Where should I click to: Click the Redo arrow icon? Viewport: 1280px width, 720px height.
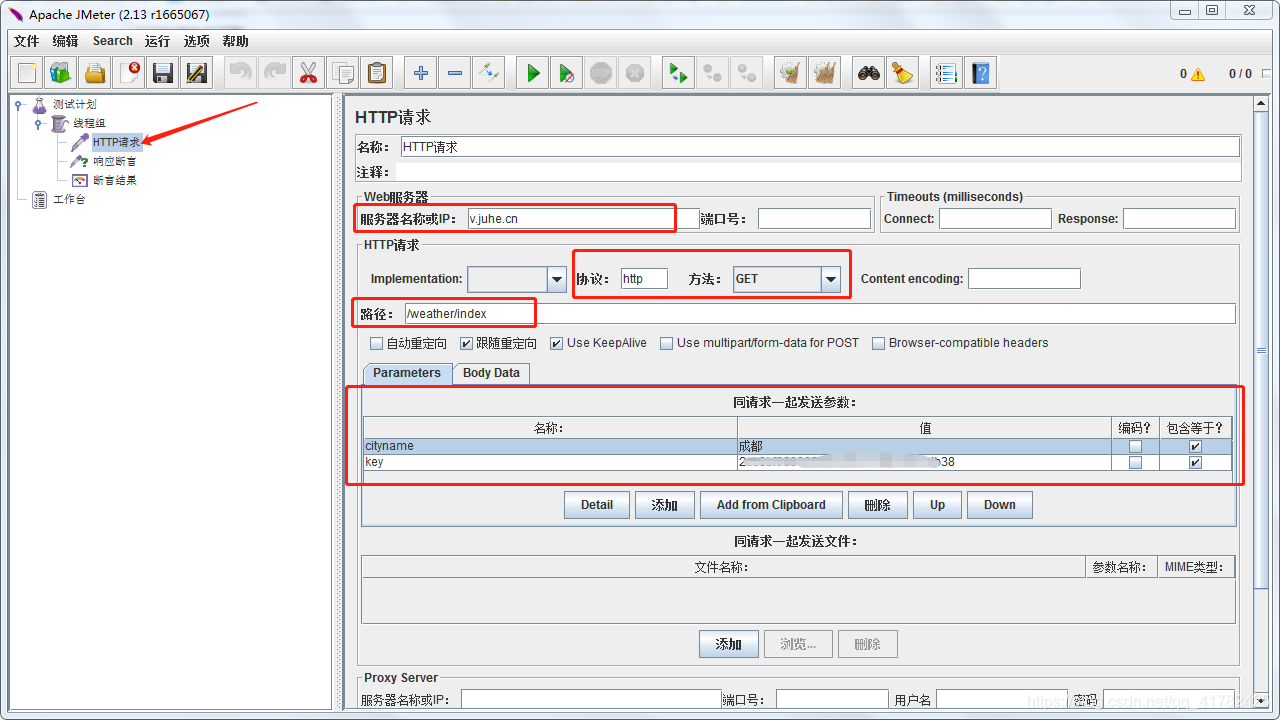coord(275,73)
